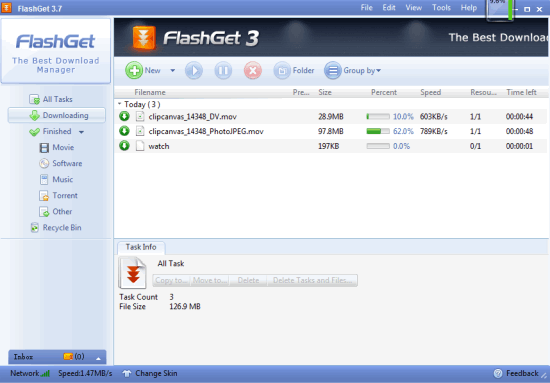550x383 pixels.
Task: Click the Feedback link
Action: click(516, 374)
